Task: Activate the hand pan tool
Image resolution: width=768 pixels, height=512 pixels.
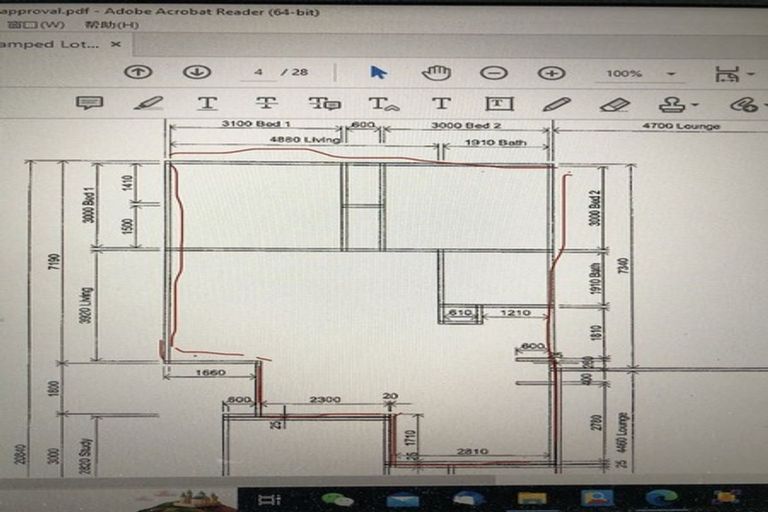Action: tap(436, 72)
